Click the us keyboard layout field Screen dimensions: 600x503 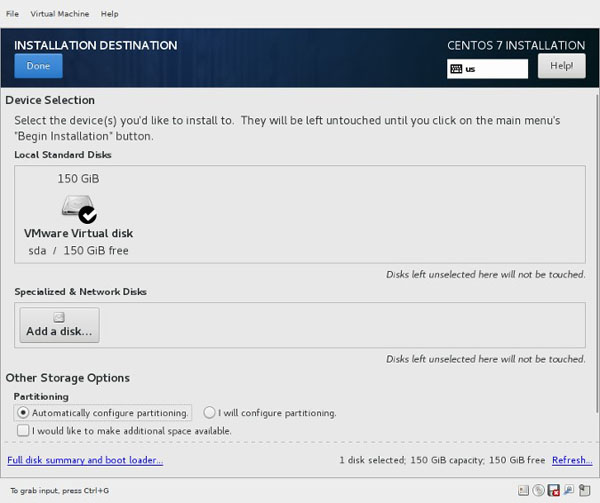pos(487,69)
